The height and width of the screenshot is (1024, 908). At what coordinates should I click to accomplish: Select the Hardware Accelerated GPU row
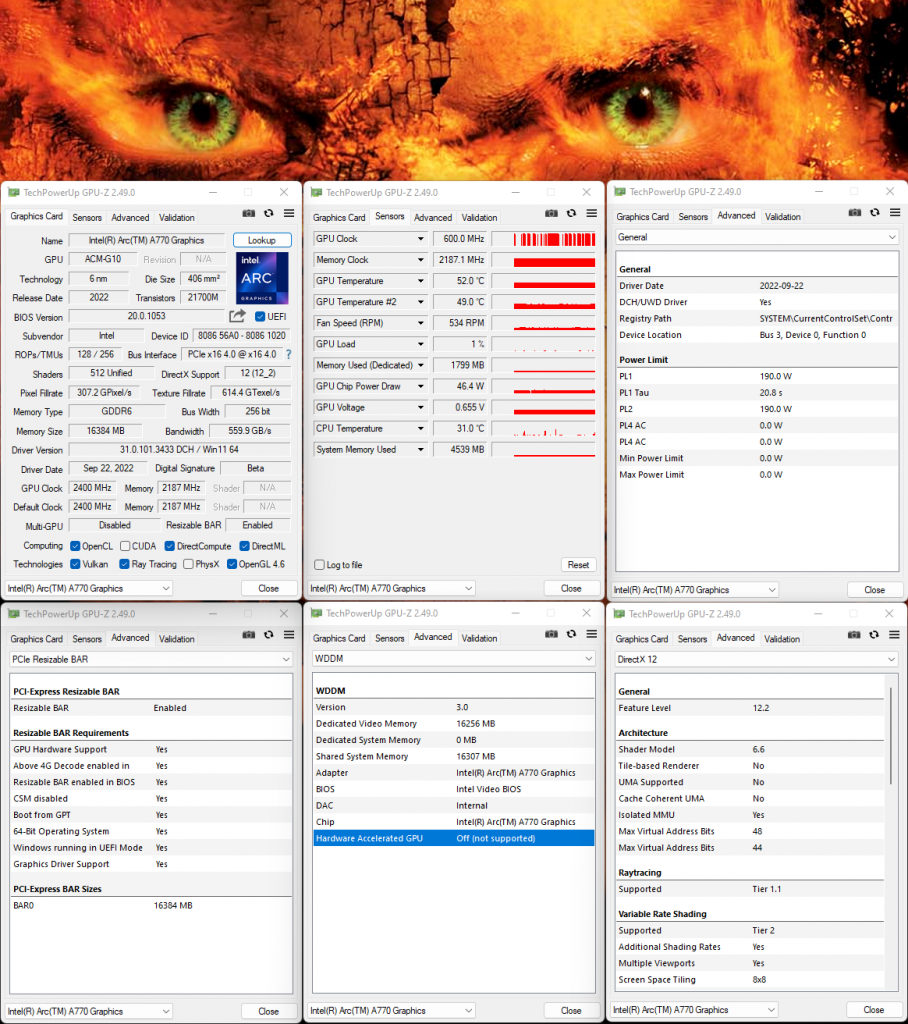(453, 839)
